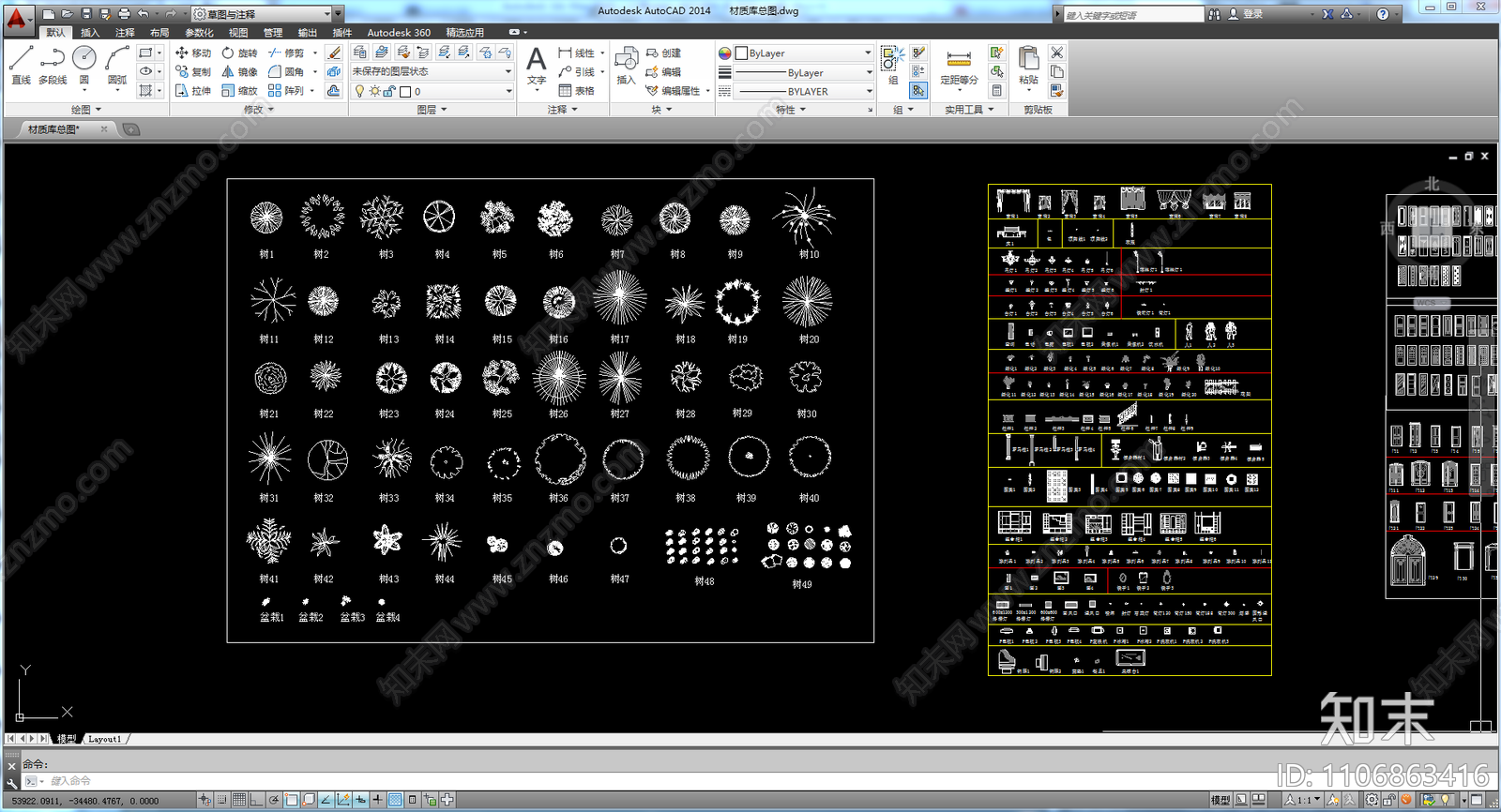The height and width of the screenshot is (812, 1501).
Task: Click the Table (表格) tool
Action: (576, 91)
